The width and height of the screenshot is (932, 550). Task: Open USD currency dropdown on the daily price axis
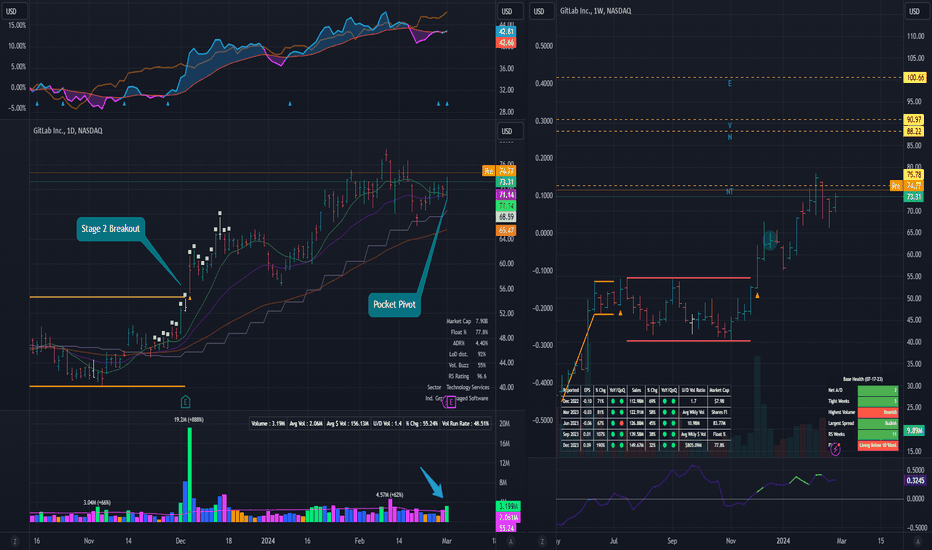509,131
